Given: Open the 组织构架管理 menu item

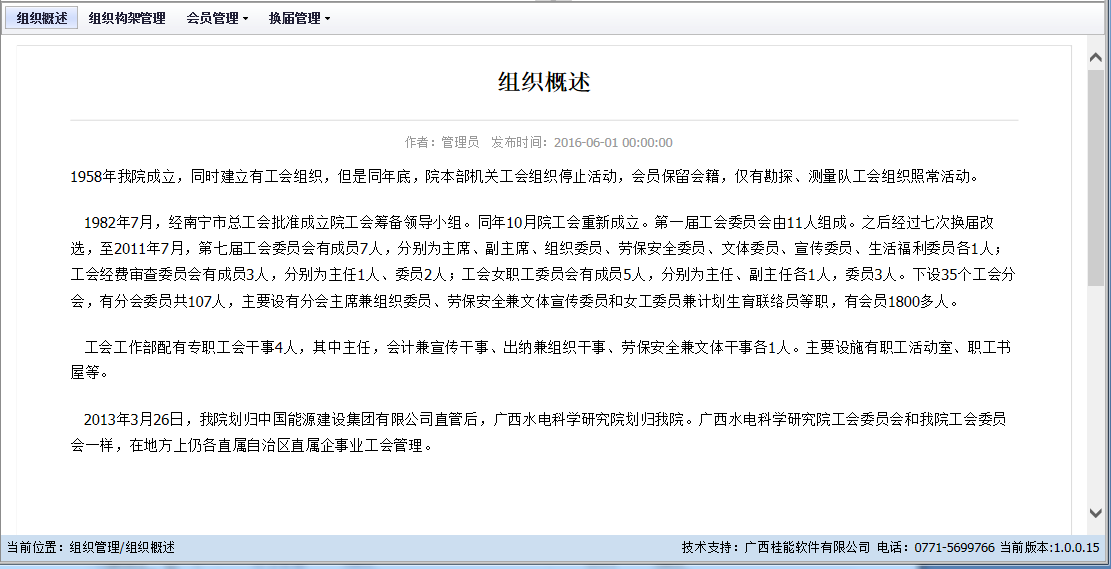Looking at the screenshot, I should point(127,18).
